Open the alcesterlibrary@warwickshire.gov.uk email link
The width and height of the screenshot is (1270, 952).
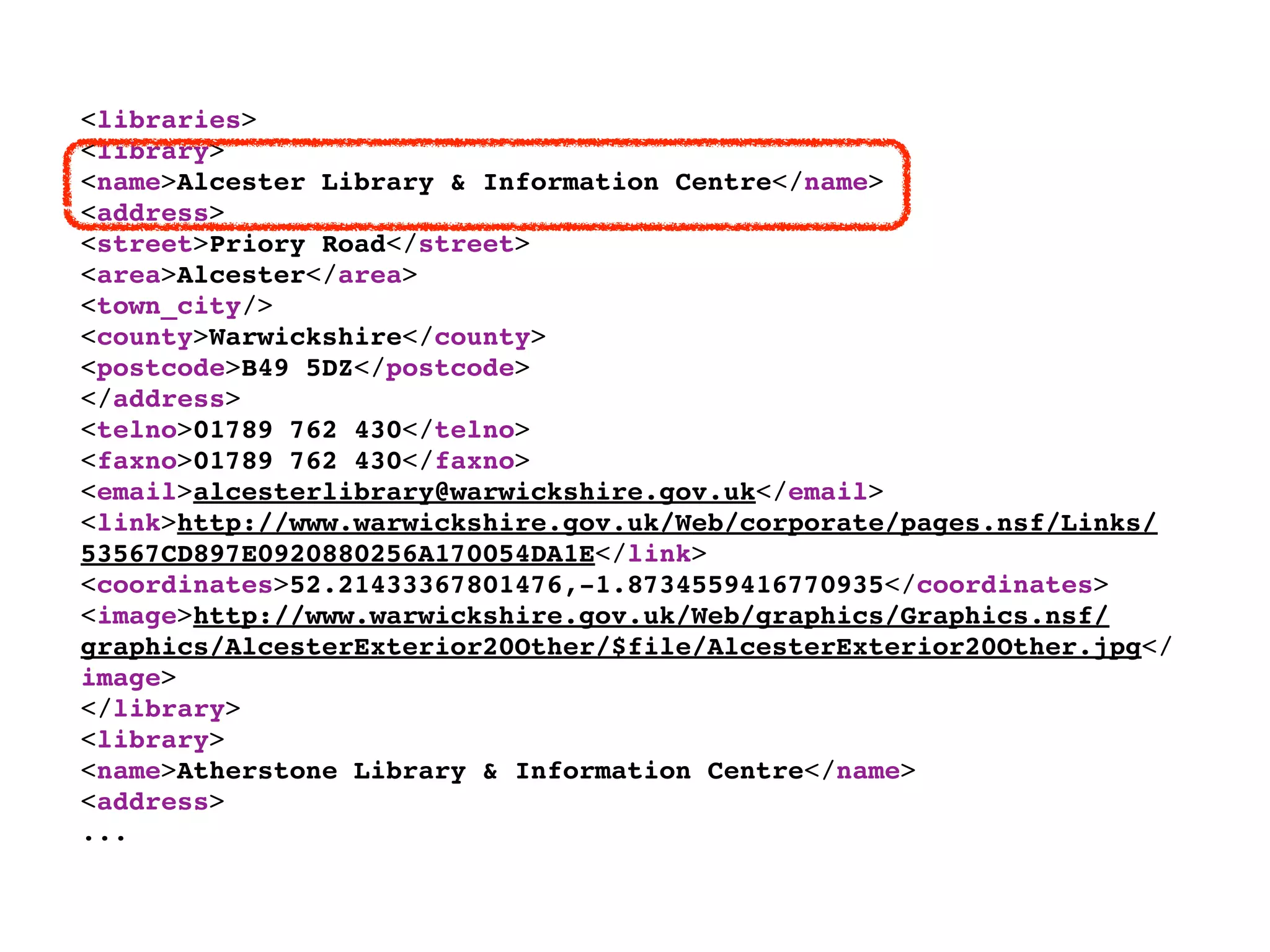click(x=474, y=492)
